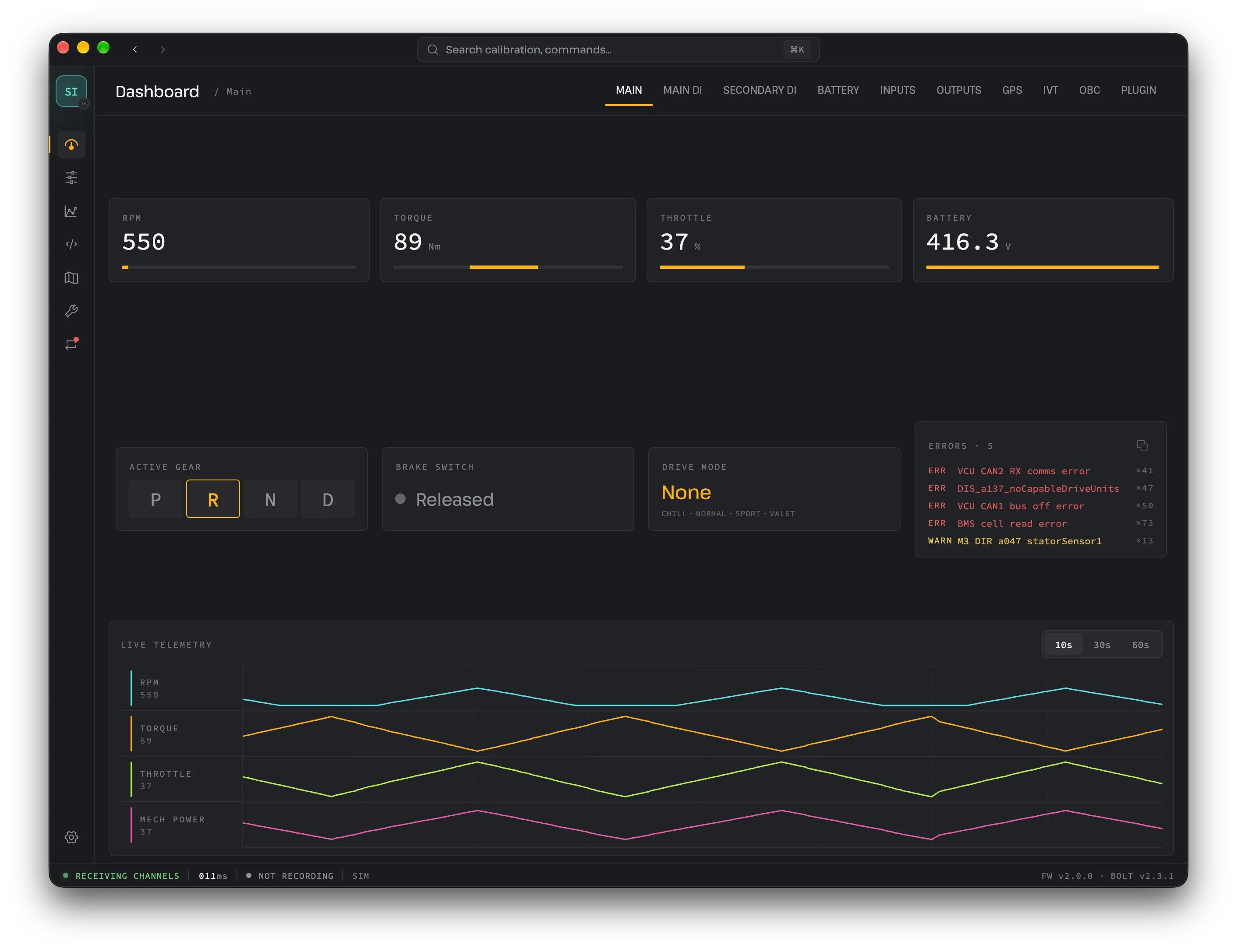Go back with left arrow

coord(135,49)
